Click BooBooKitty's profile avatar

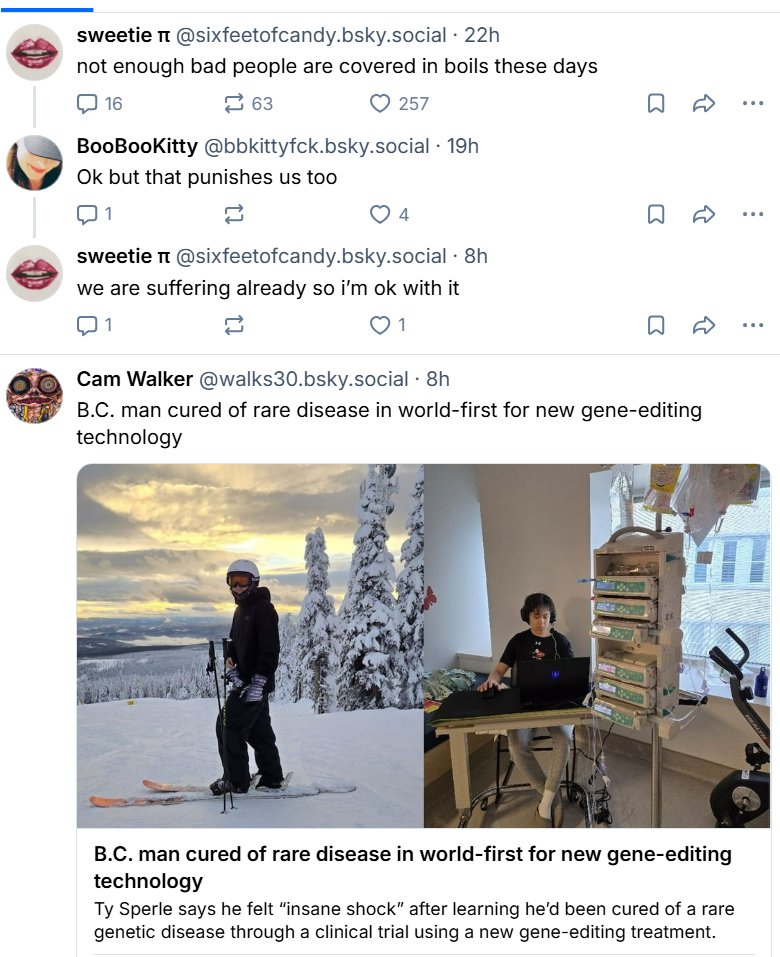[x=35, y=163]
